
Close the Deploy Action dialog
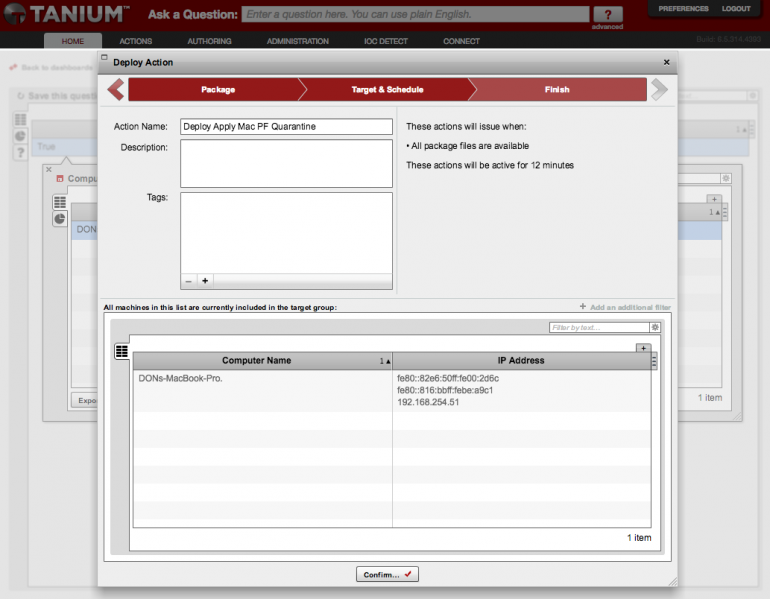click(x=666, y=62)
